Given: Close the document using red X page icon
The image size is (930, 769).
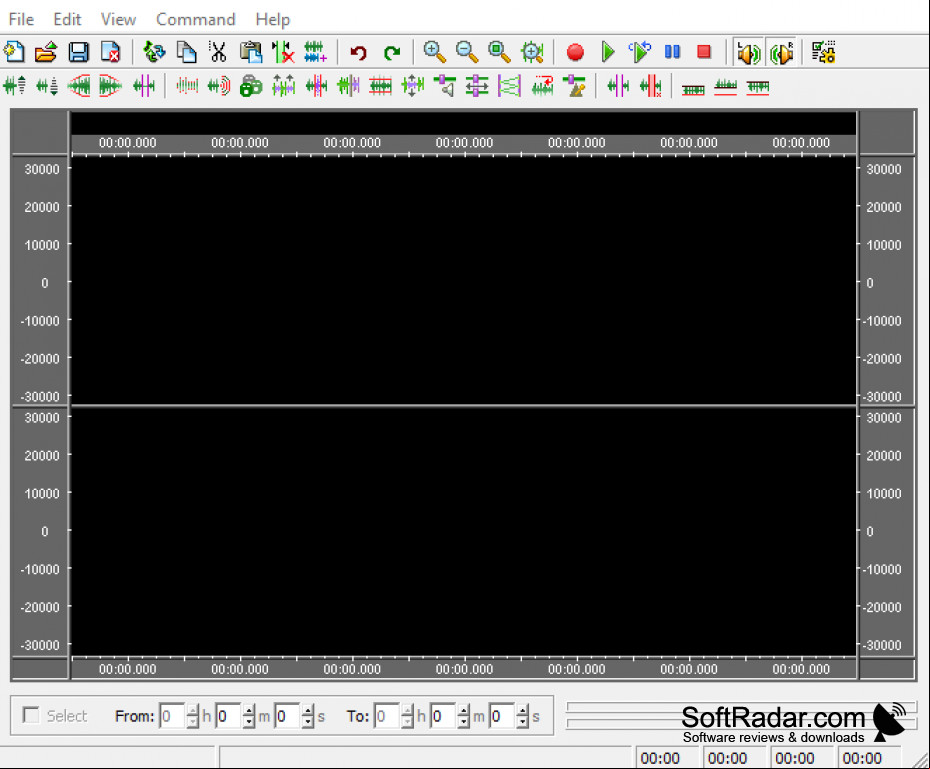Looking at the screenshot, I should point(110,52).
